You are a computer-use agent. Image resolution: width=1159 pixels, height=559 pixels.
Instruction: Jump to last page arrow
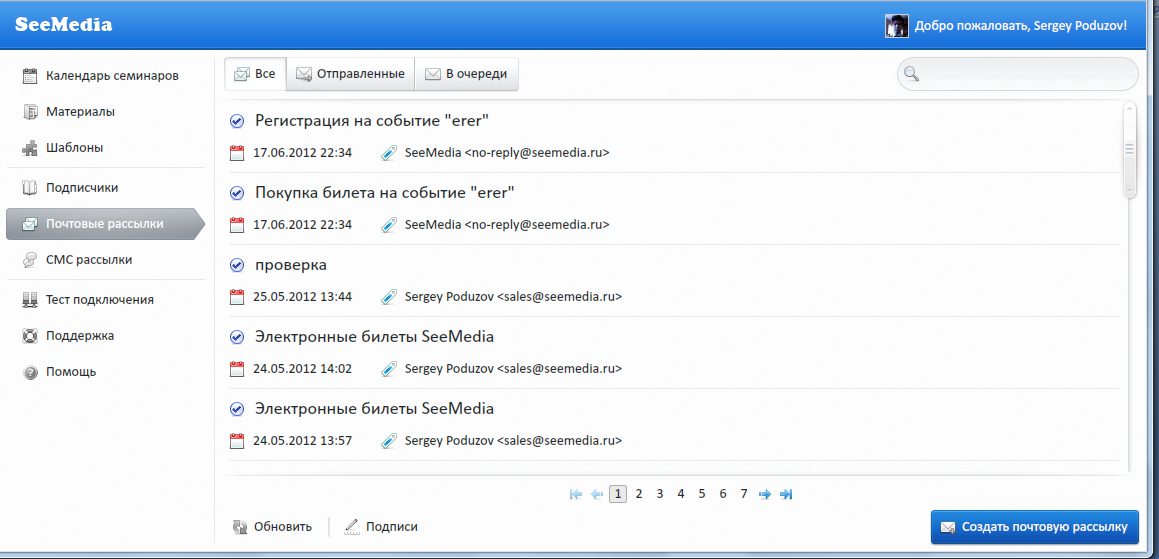pyautogui.click(x=786, y=494)
